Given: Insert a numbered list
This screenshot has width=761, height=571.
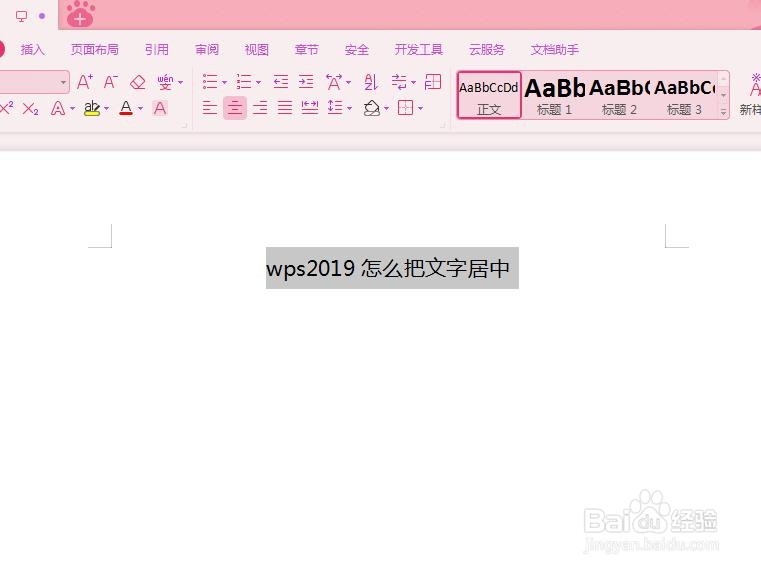Looking at the screenshot, I should (244, 82).
